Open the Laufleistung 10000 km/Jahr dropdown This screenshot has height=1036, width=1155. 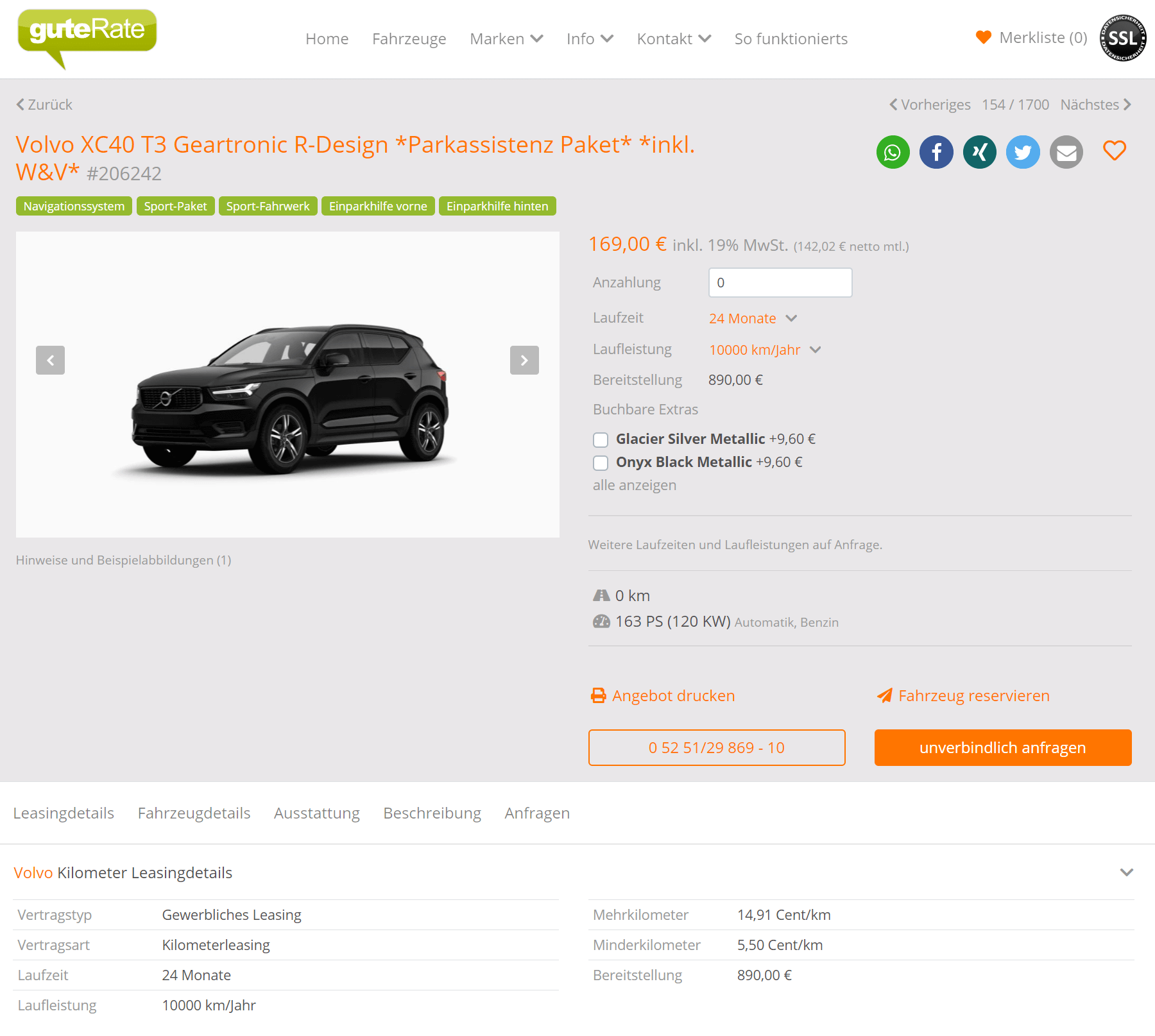coord(765,350)
